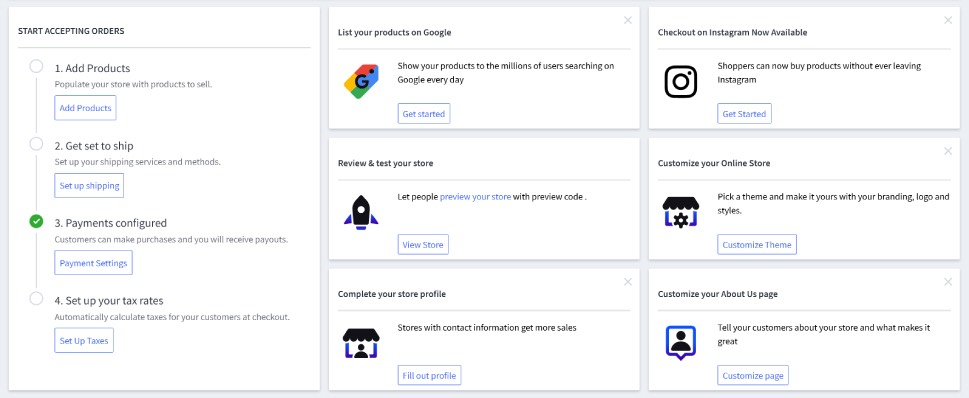Click the Customize Theme button
The image size is (969, 398).
[757, 245]
